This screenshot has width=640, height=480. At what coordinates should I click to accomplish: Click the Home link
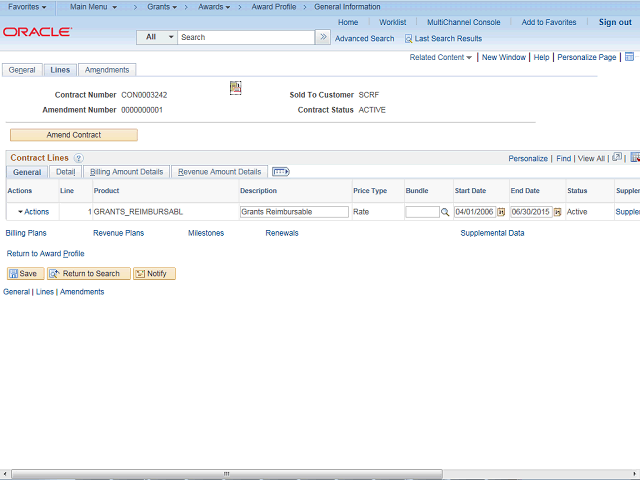348,22
